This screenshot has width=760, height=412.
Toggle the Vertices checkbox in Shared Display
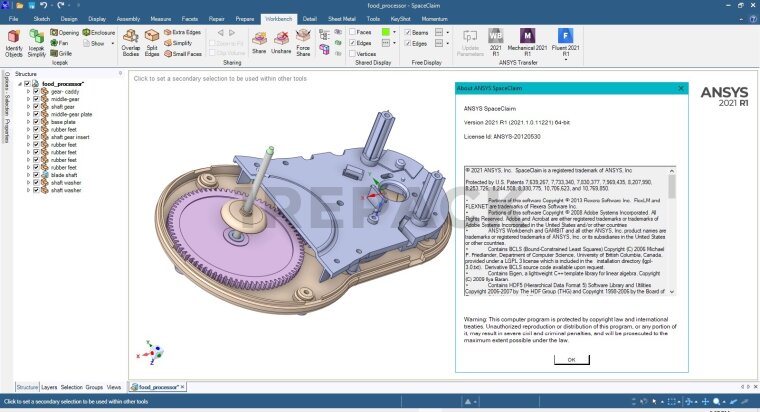coord(353,56)
